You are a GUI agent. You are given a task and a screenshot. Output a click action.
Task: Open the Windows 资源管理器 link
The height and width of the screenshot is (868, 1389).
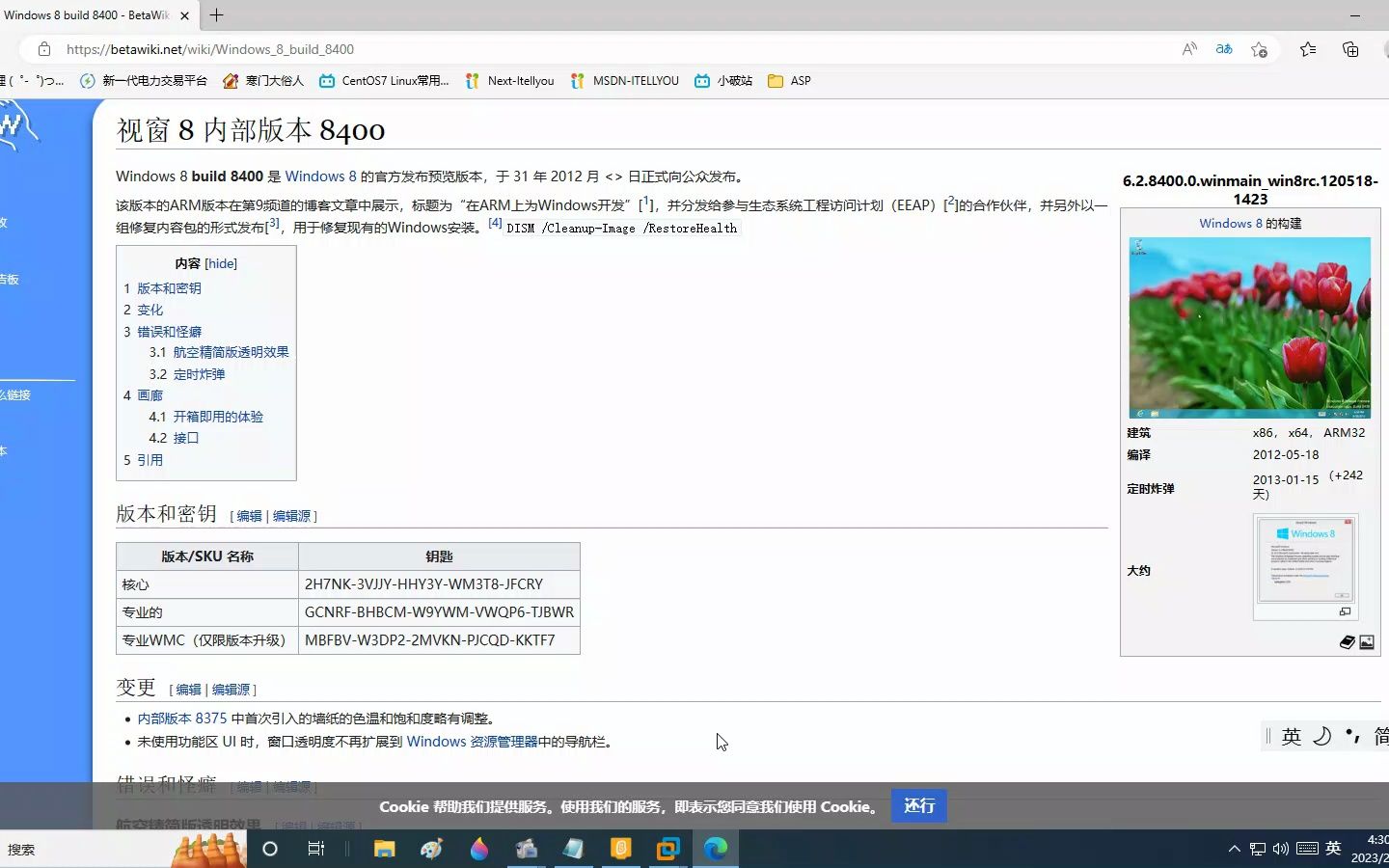[472, 742]
